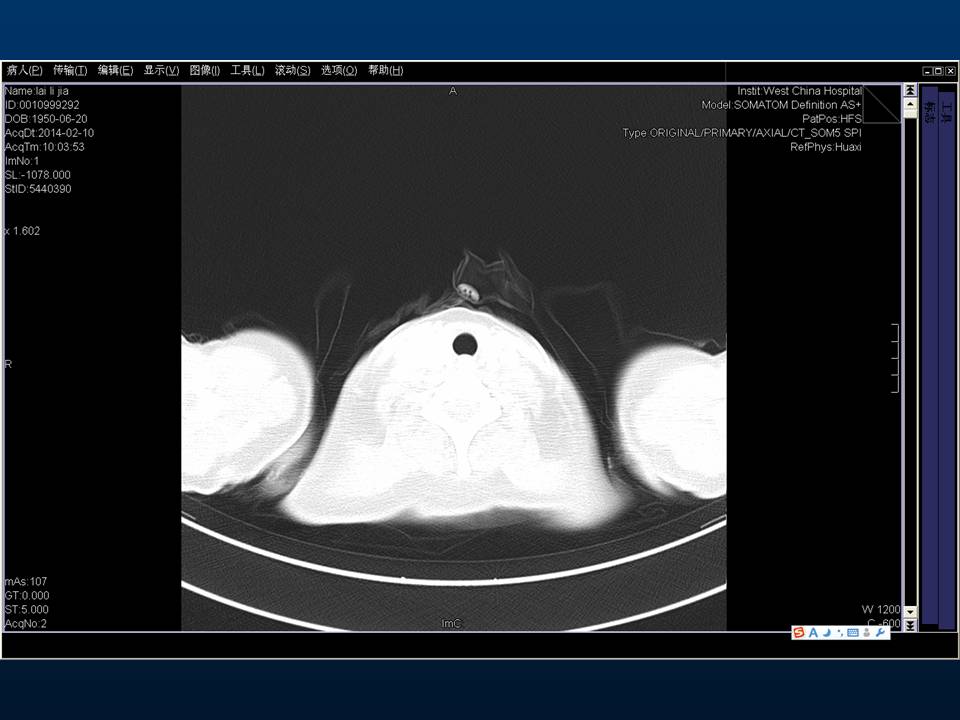
Task: Expand the 工具(L) dropdown menu
Action: (247, 70)
